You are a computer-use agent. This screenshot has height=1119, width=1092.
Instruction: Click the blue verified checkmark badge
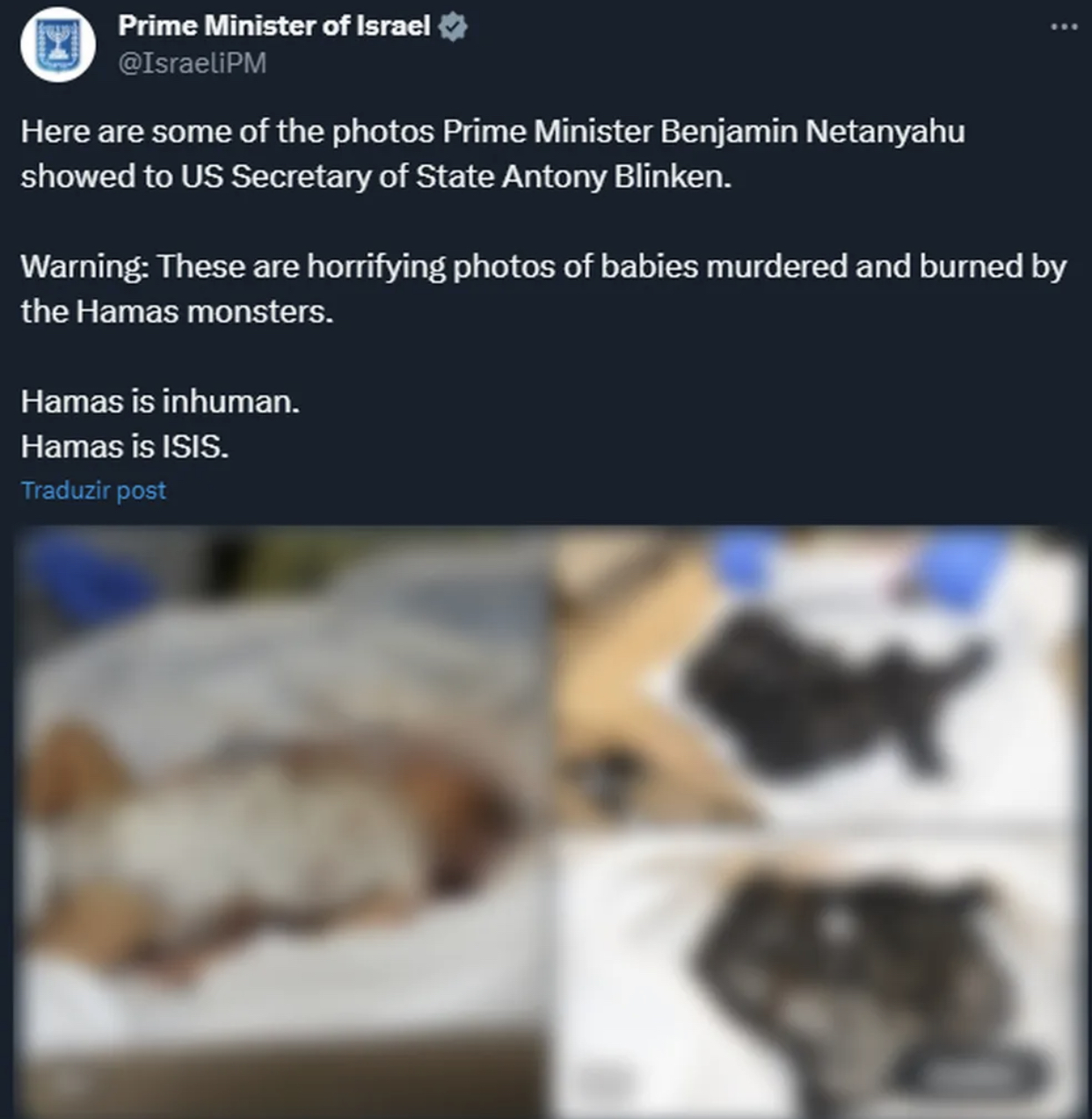point(452,26)
